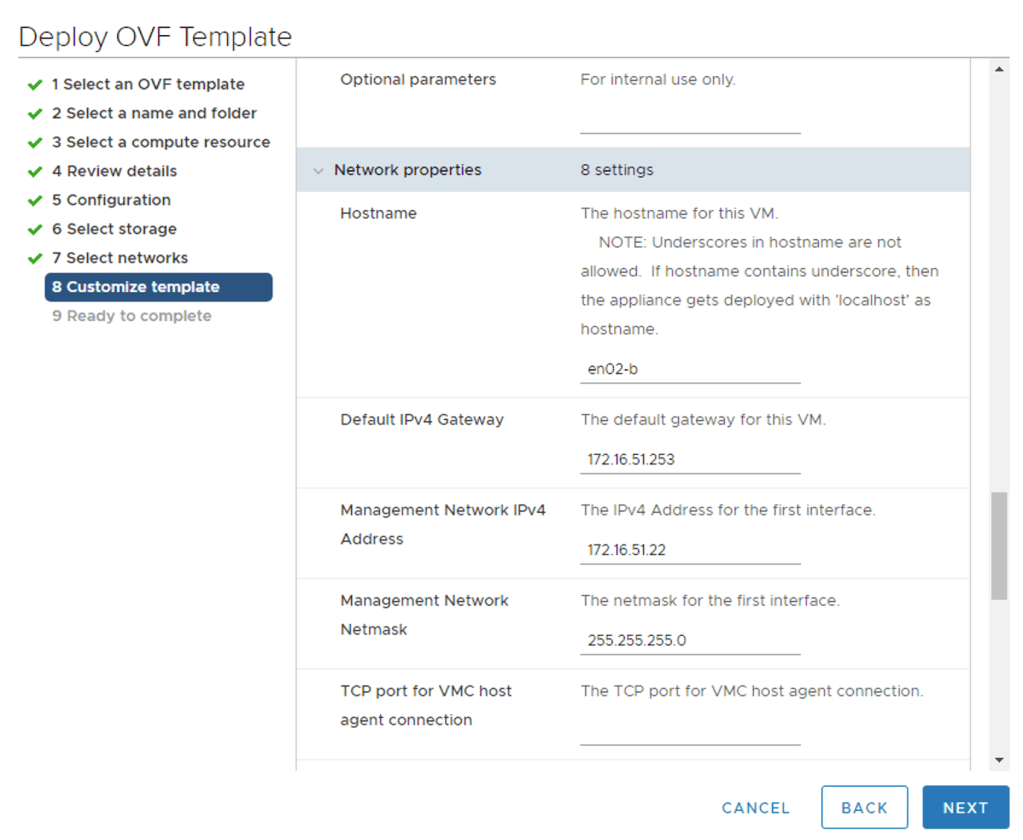The image size is (1023, 840).
Task: Click the scrollbar up arrow
Action: [999, 68]
